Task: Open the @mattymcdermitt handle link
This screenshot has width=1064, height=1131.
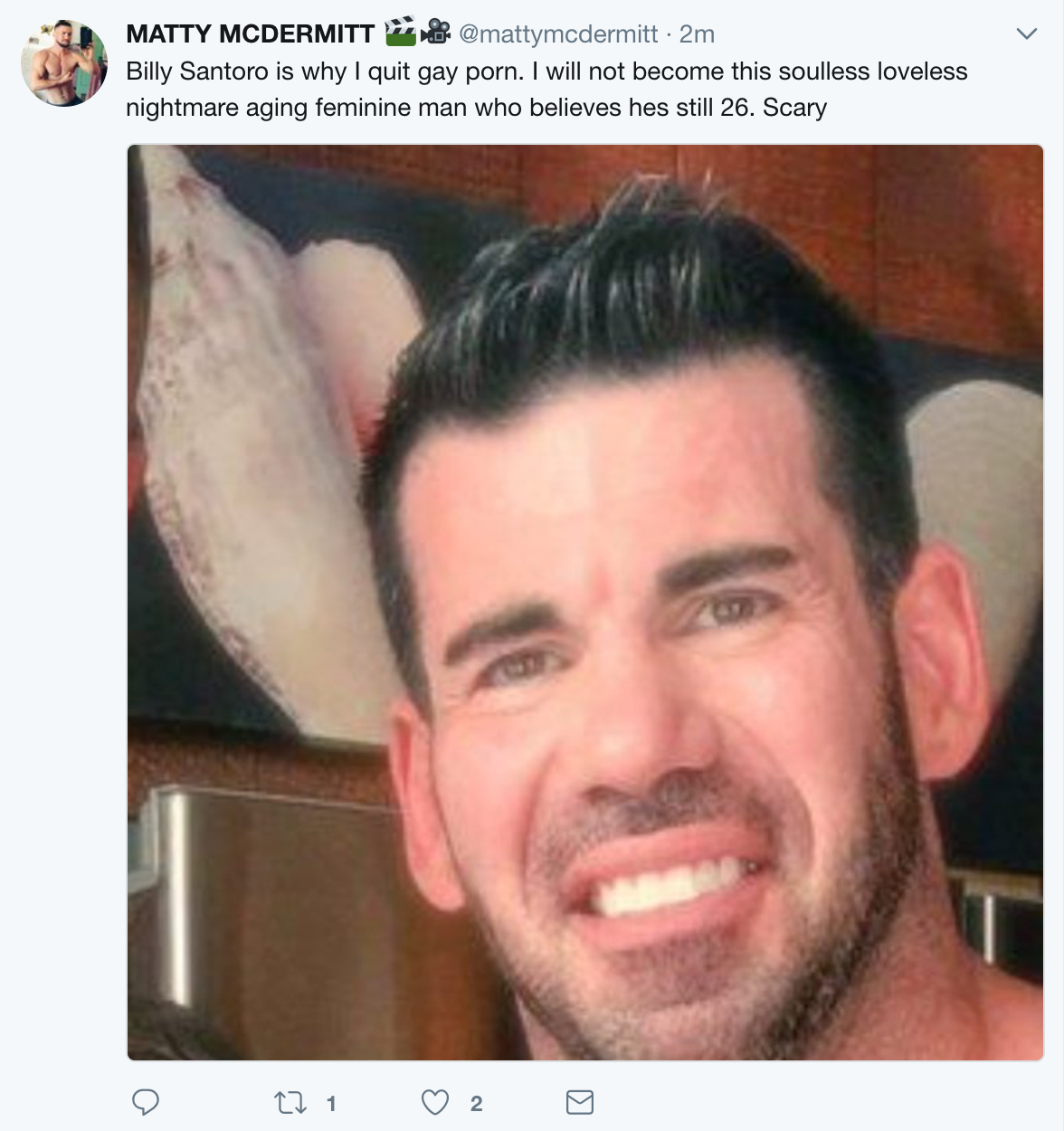Action: pos(558,34)
